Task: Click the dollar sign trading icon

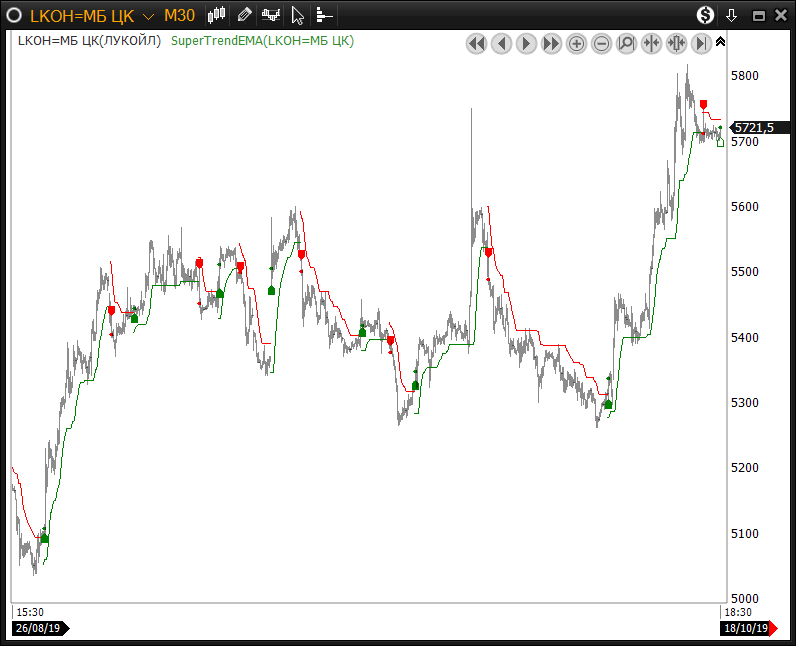Action: [x=706, y=15]
